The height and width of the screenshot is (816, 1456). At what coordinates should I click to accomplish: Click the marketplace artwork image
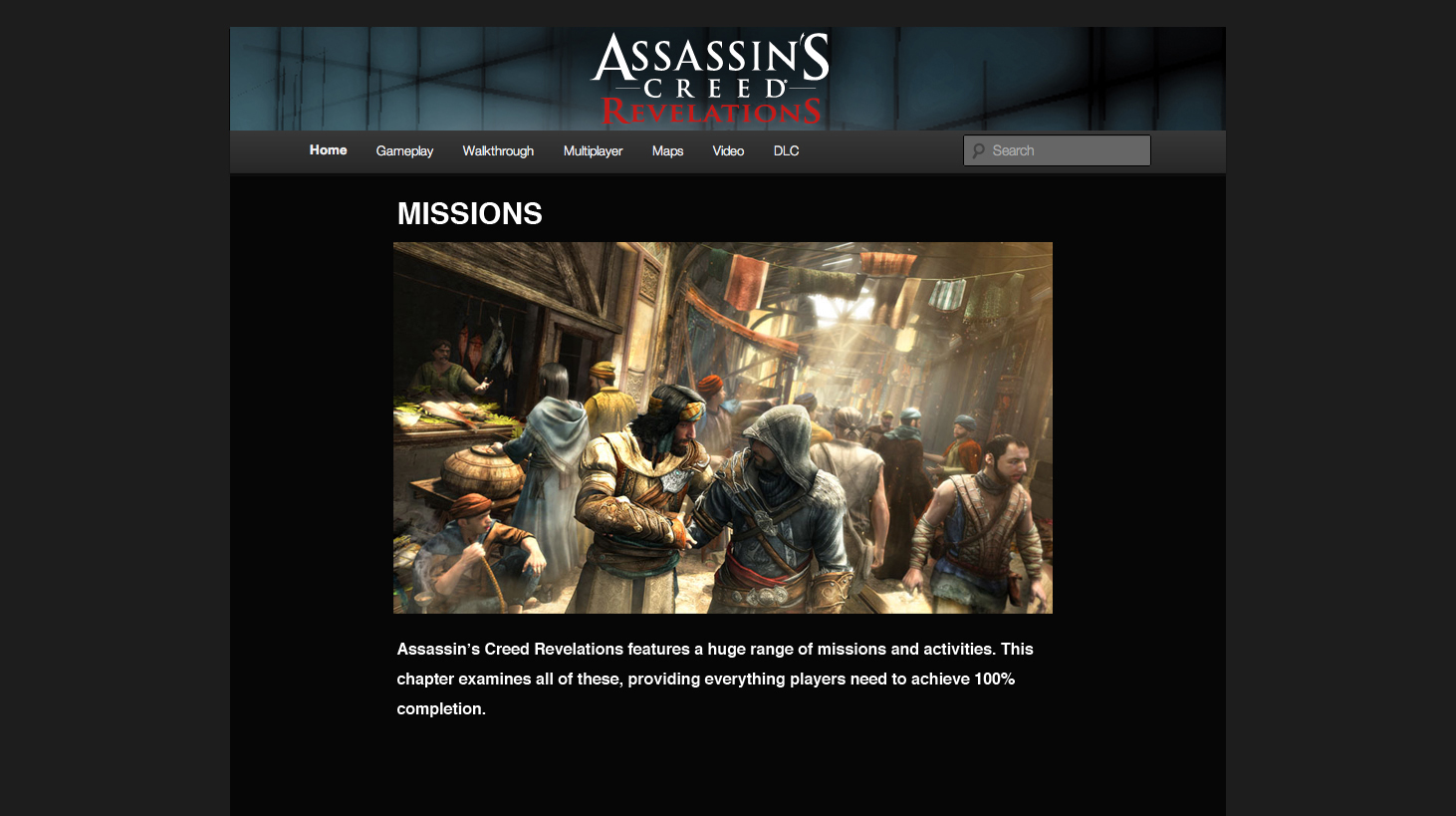point(722,427)
